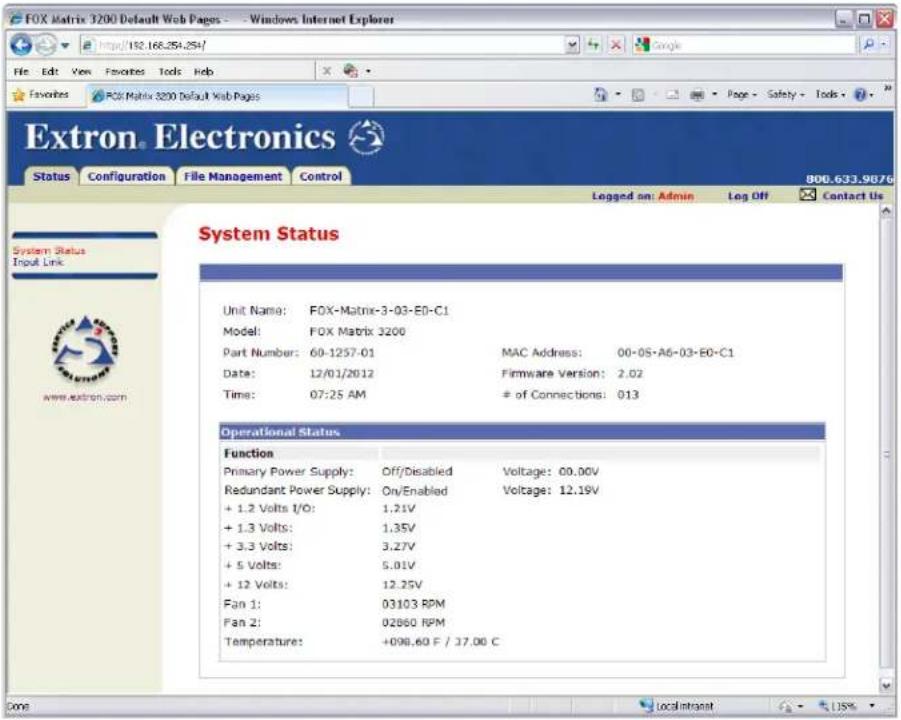Expand the address bar URL history dropdown

pyautogui.click(x=572, y=45)
